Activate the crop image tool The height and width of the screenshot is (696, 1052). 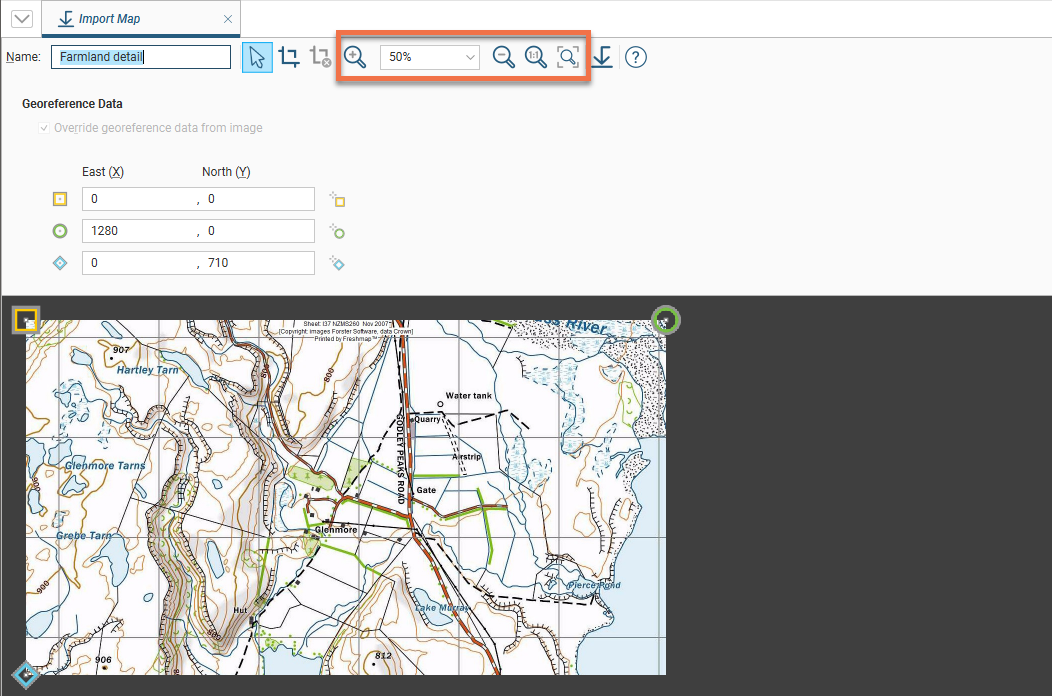pyautogui.click(x=289, y=57)
